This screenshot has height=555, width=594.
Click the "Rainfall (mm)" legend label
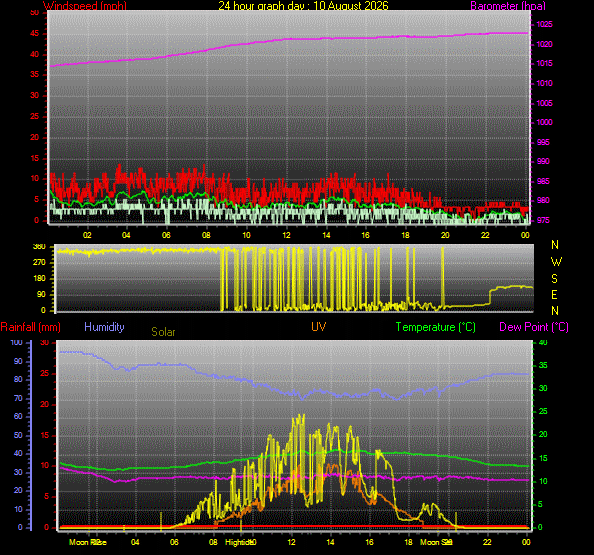tap(31, 327)
